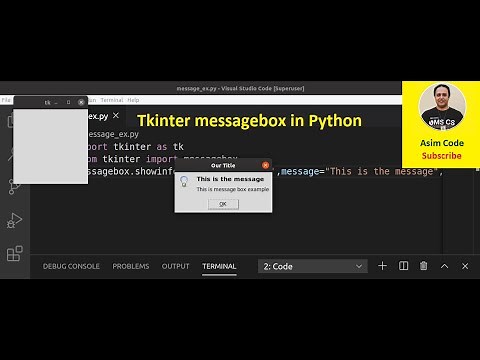Open the Help menu
This screenshot has height=360, width=480.
(133, 100)
